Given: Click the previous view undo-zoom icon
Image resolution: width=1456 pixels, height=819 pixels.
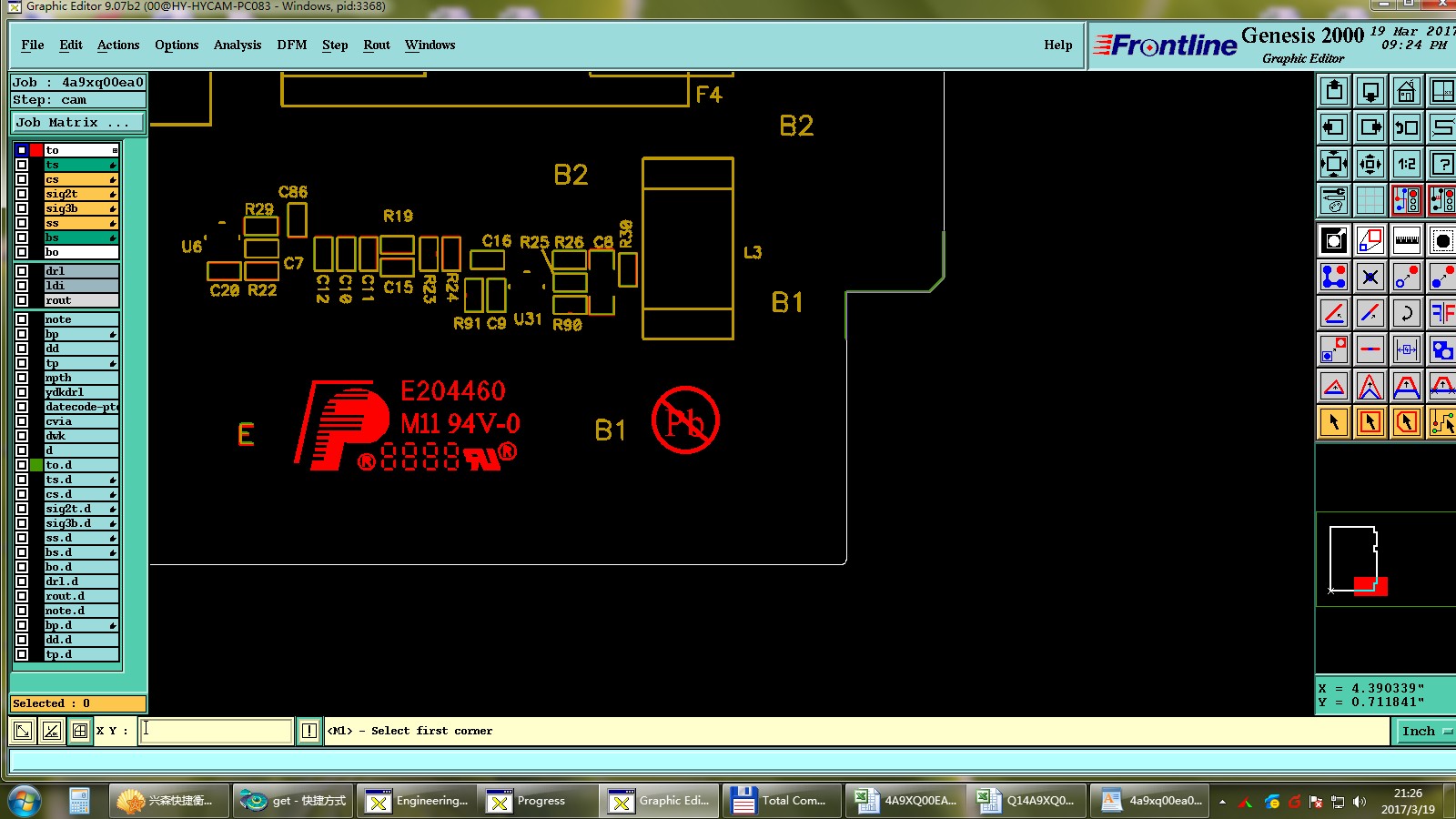Looking at the screenshot, I should pyautogui.click(x=1407, y=127).
